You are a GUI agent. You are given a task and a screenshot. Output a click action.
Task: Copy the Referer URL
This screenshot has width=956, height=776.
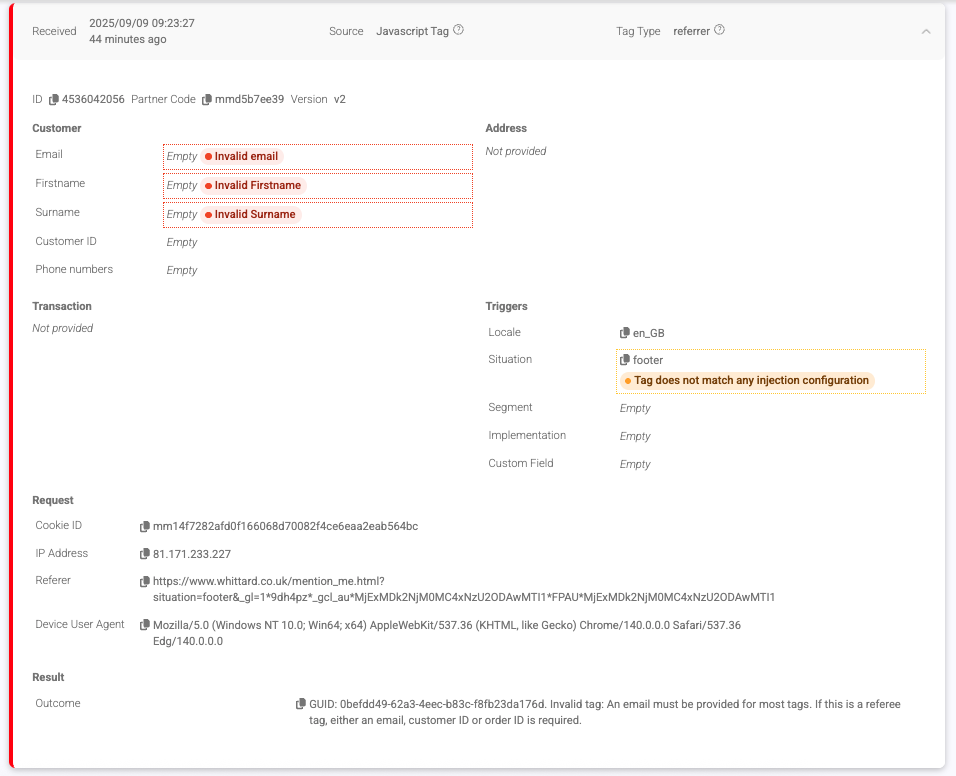[145, 581]
